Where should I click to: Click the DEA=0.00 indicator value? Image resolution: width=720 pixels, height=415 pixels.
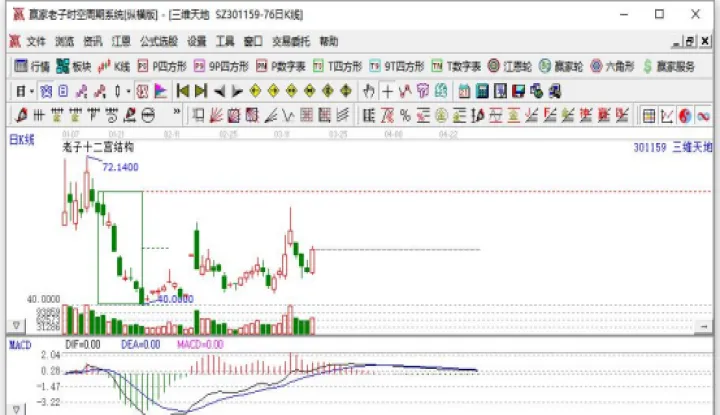[141, 345]
